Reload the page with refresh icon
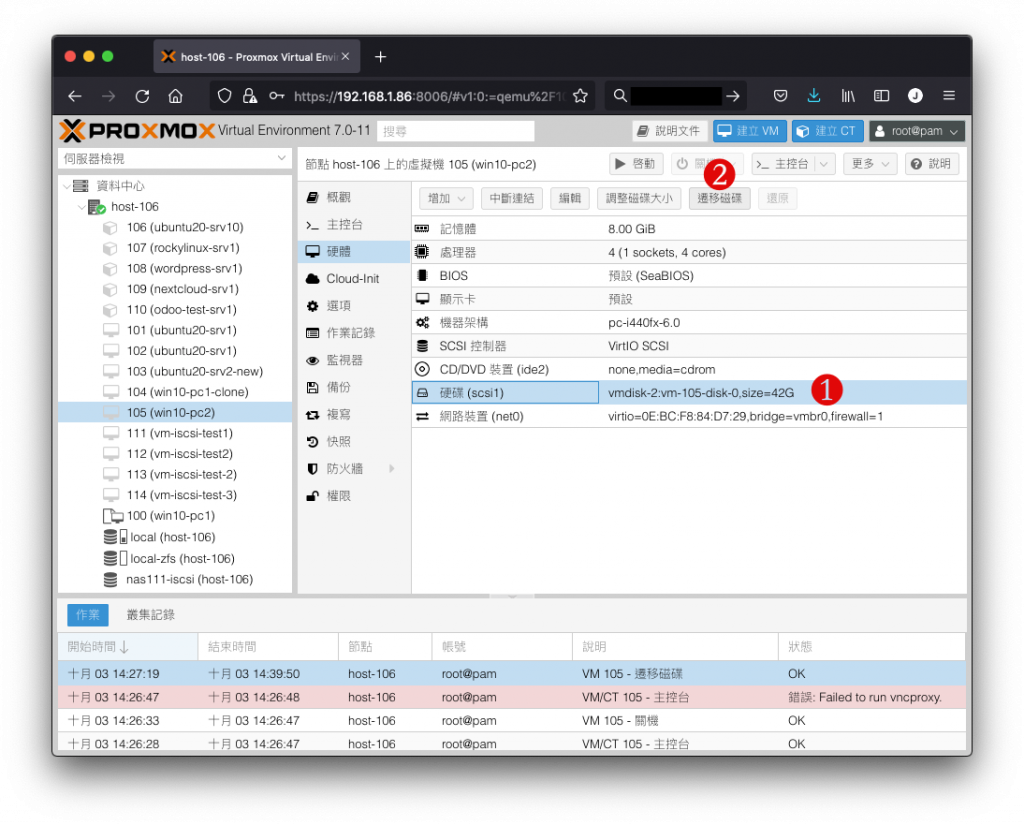1024x825 pixels. point(142,97)
